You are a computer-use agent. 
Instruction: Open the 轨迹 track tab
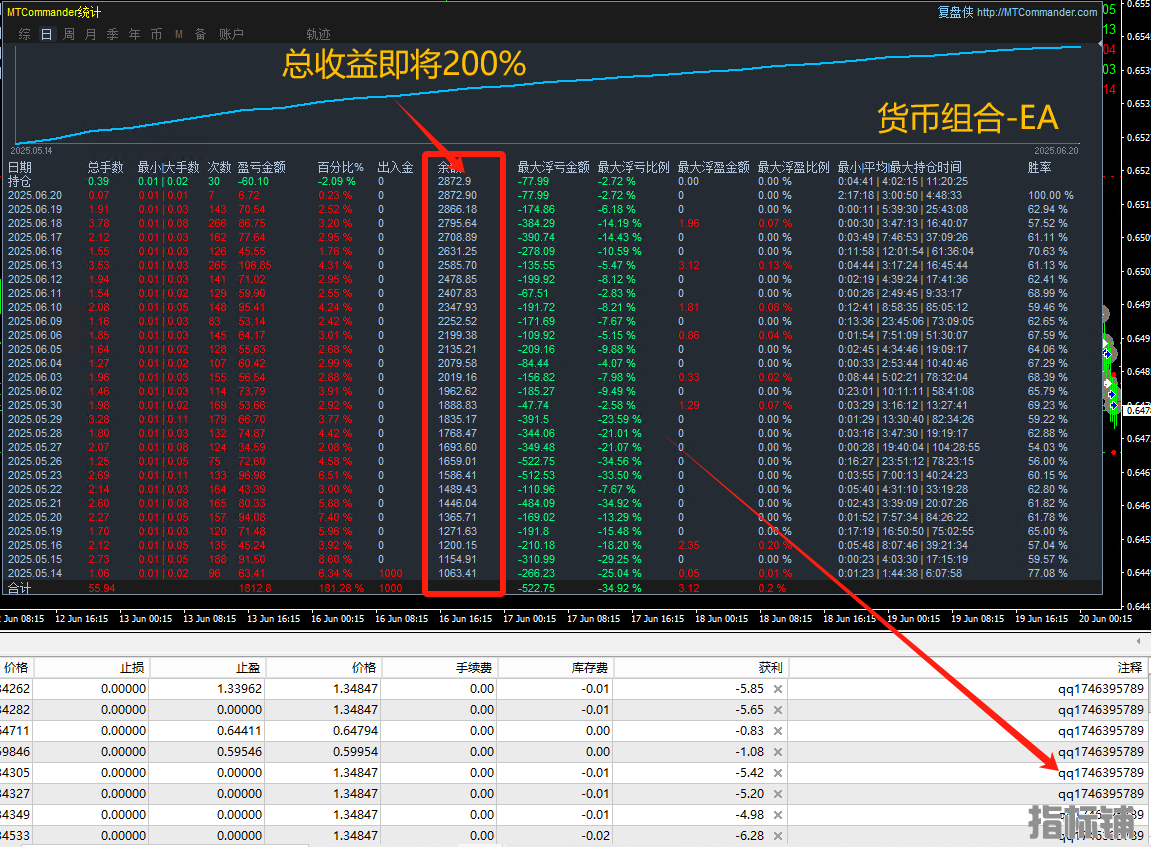point(318,34)
